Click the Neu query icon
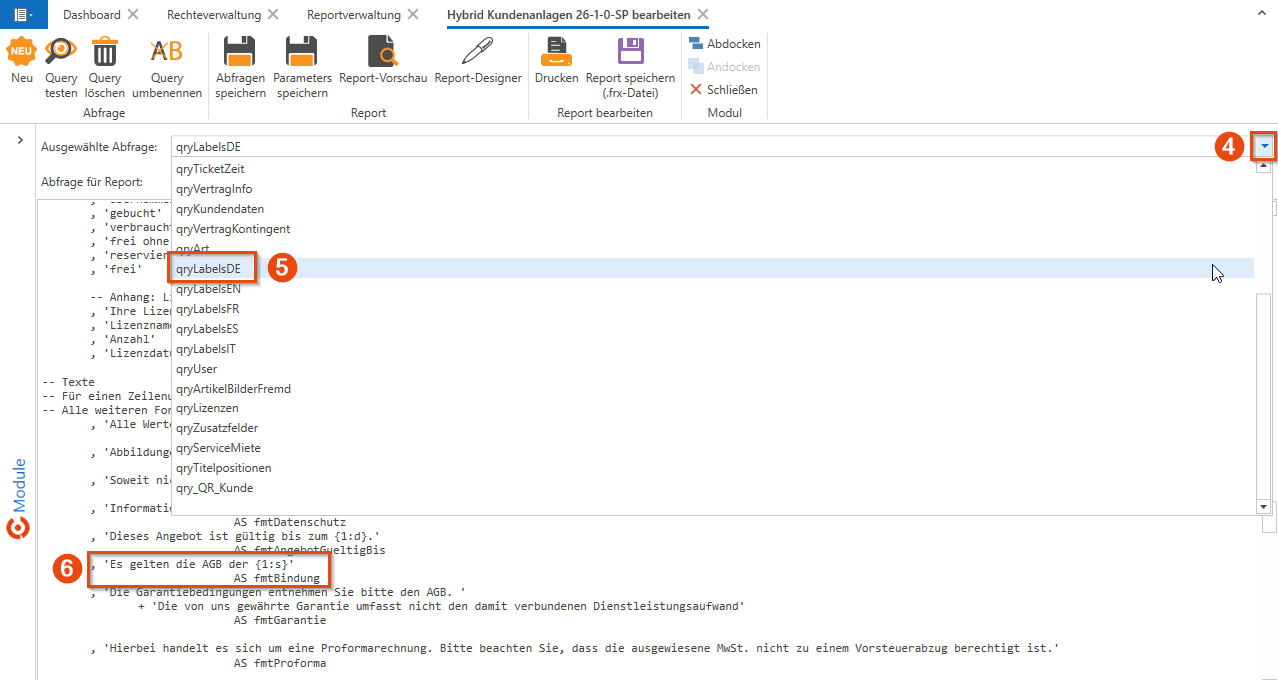This screenshot has height=680, width=1278. pyautogui.click(x=21, y=50)
